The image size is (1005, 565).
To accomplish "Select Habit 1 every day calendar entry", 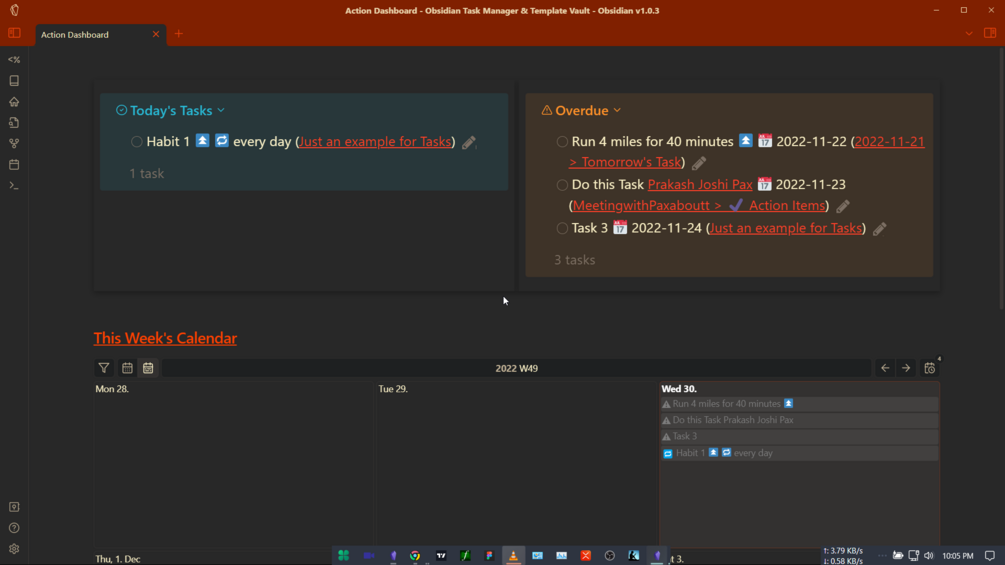I will click(799, 453).
